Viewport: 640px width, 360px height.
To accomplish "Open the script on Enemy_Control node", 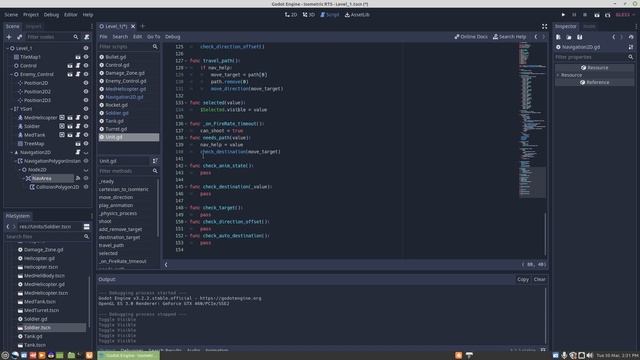I will (78, 74).
